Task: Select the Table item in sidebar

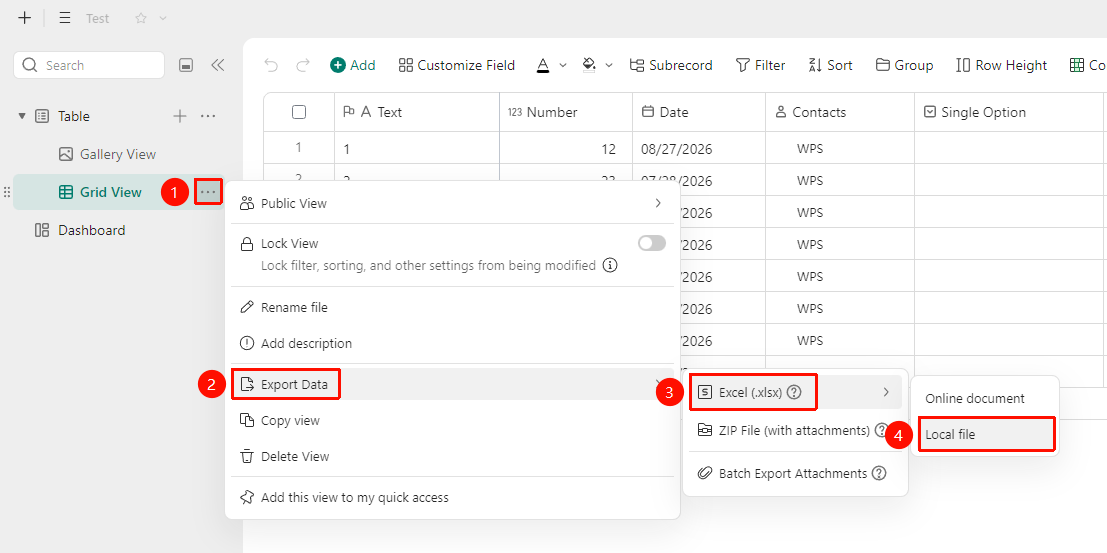Action: (73, 116)
